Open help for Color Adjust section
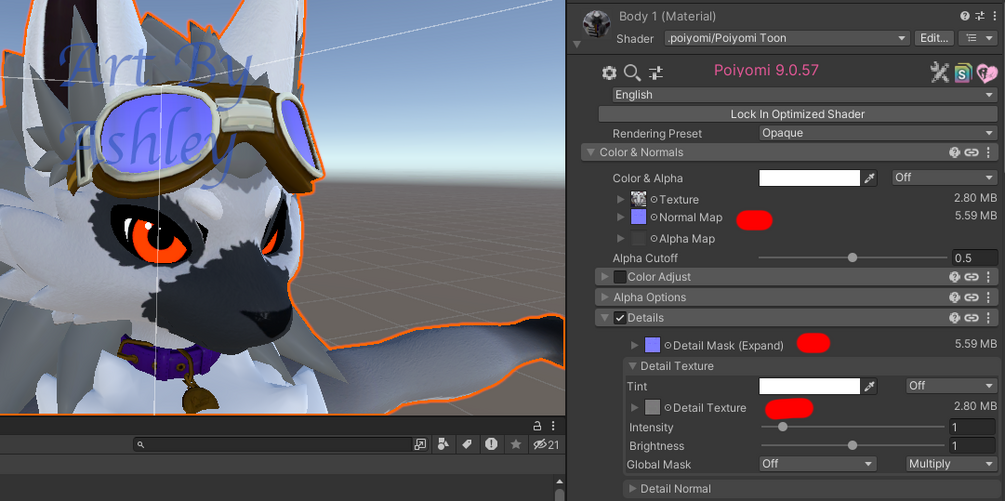 (954, 277)
